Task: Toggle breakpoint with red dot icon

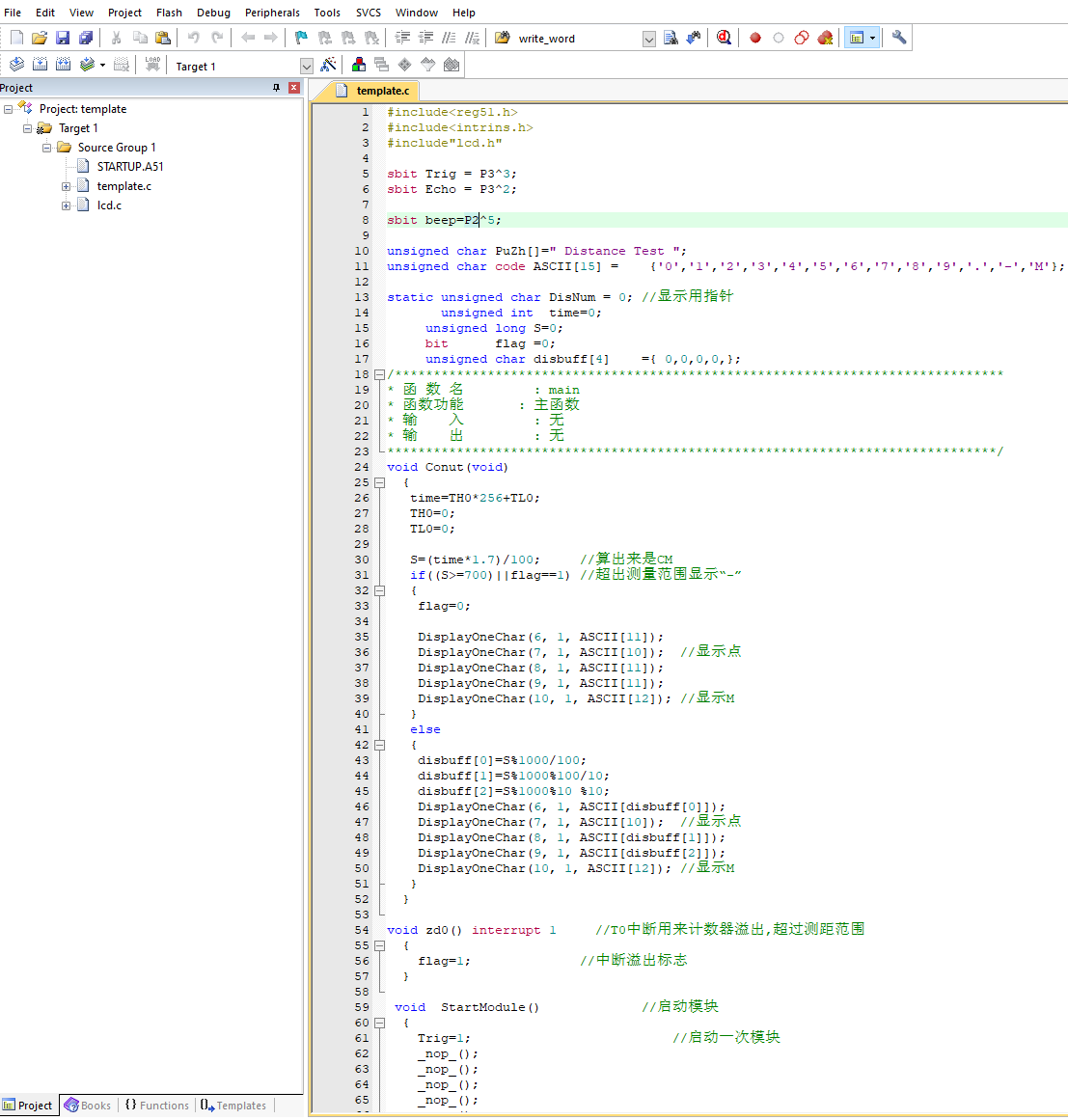Action: point(755,38)
